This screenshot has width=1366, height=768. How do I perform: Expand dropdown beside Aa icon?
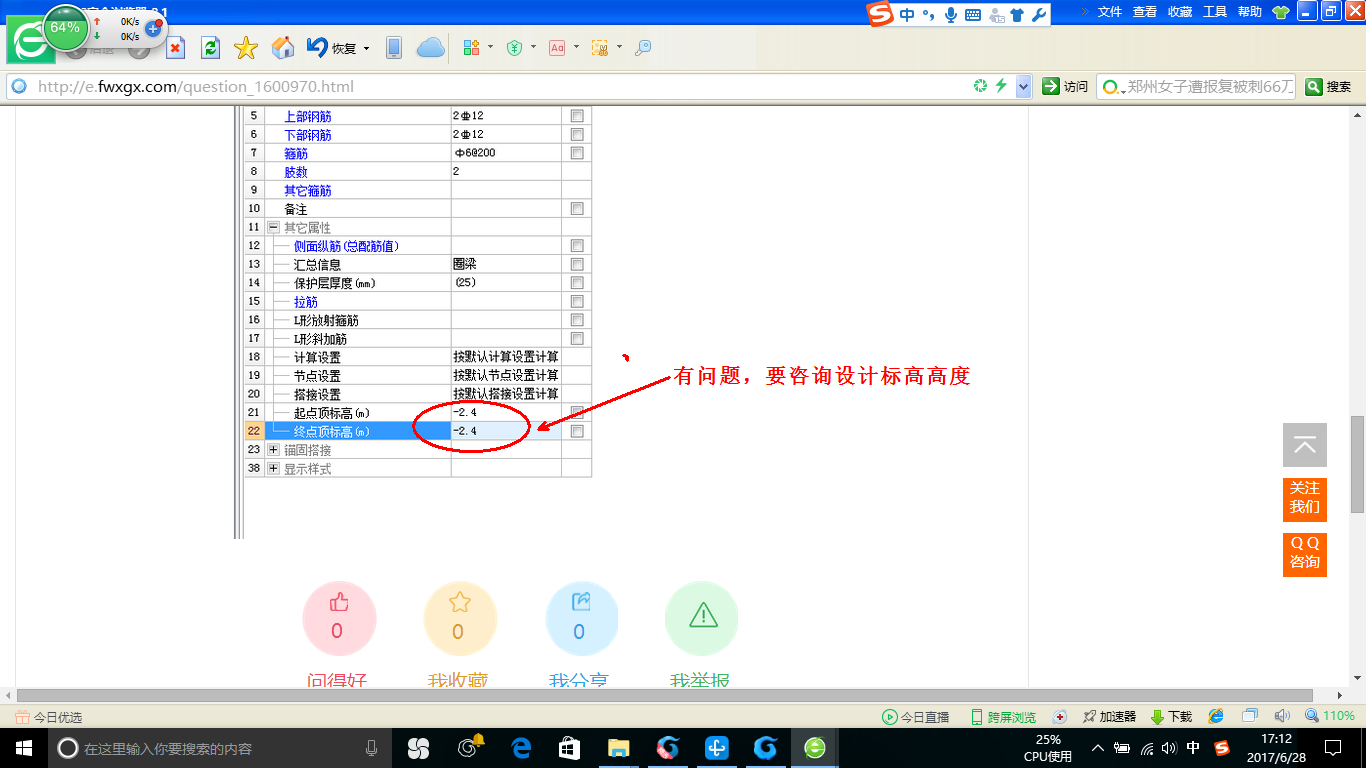pos(576,48)
